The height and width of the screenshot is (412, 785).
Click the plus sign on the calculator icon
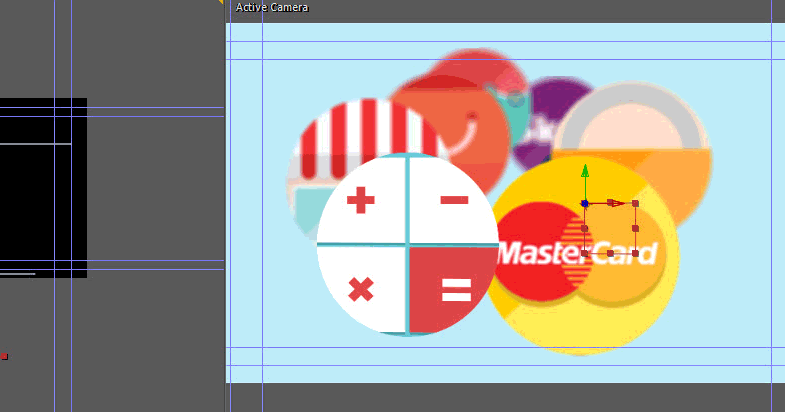point(360,200)
